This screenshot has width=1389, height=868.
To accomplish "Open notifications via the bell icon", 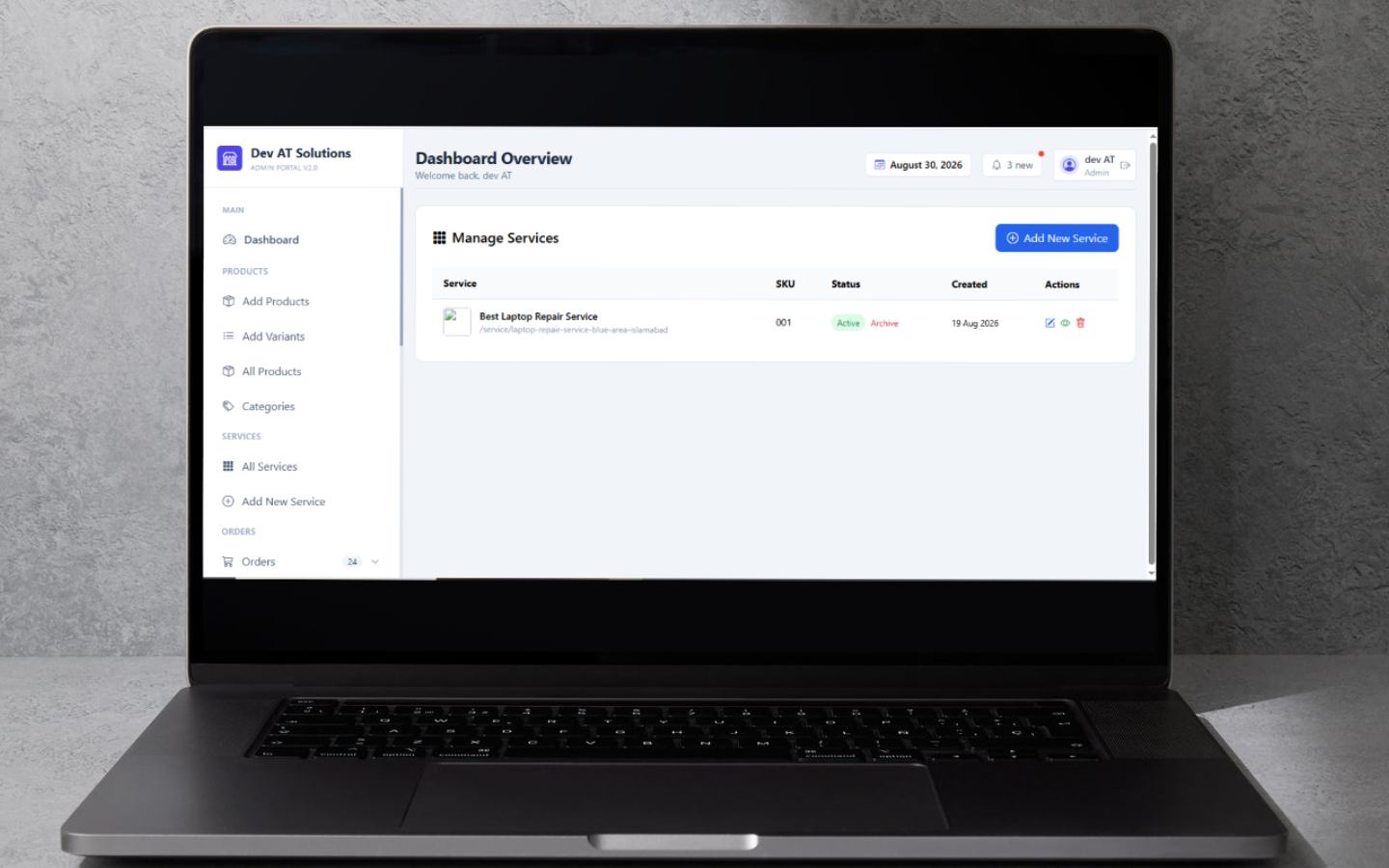I will click(996, 165).
